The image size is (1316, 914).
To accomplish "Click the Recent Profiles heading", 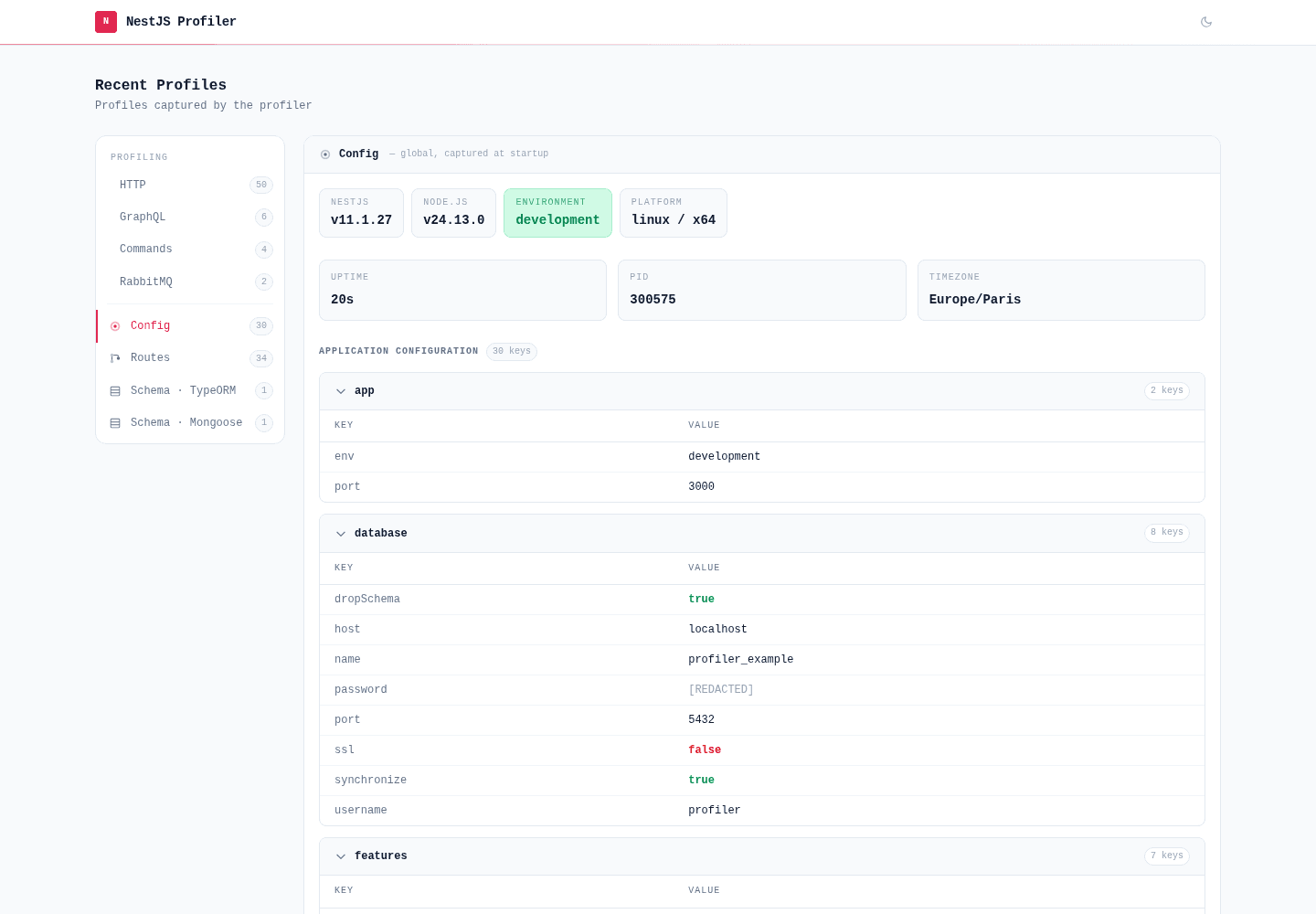I will 161,85.
